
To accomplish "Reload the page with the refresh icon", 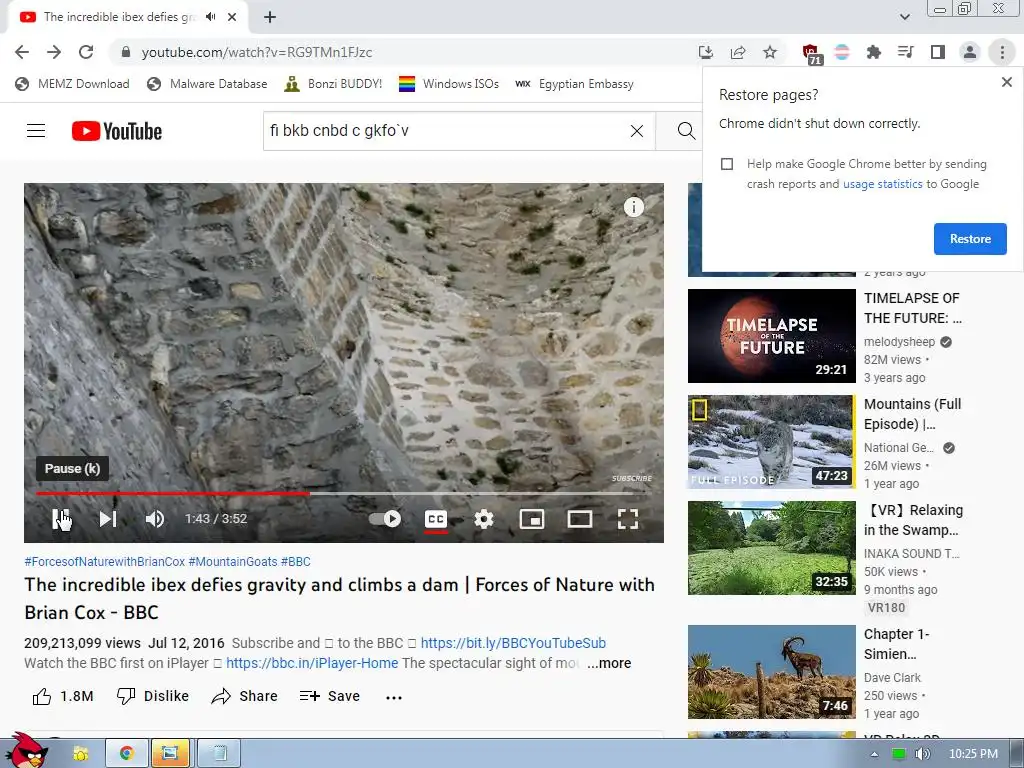I will click(x=86, y=52).
